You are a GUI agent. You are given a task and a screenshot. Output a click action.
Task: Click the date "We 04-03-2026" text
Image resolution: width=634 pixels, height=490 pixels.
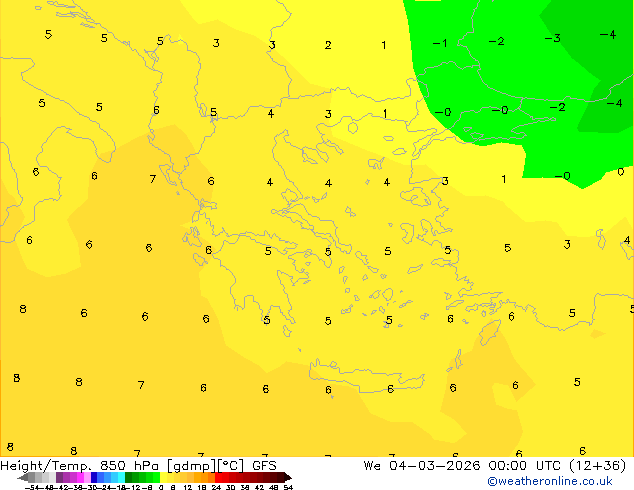(422, 466)
